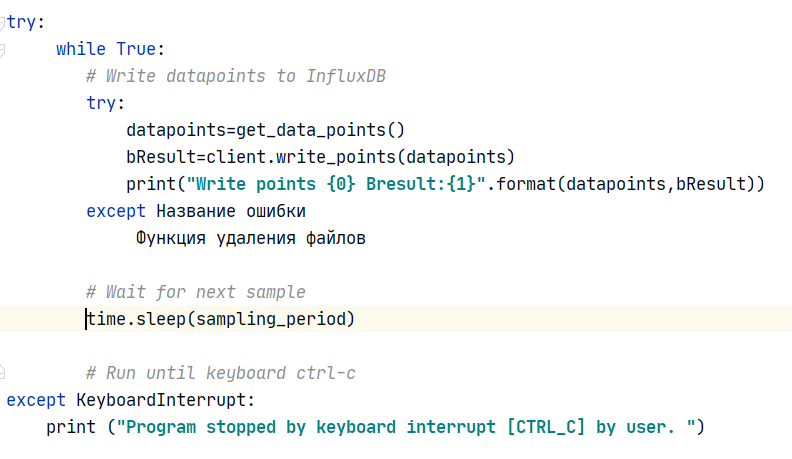This screenshot has height=459, width=792.
Task: Click the format method call
Action: (525, 184)
